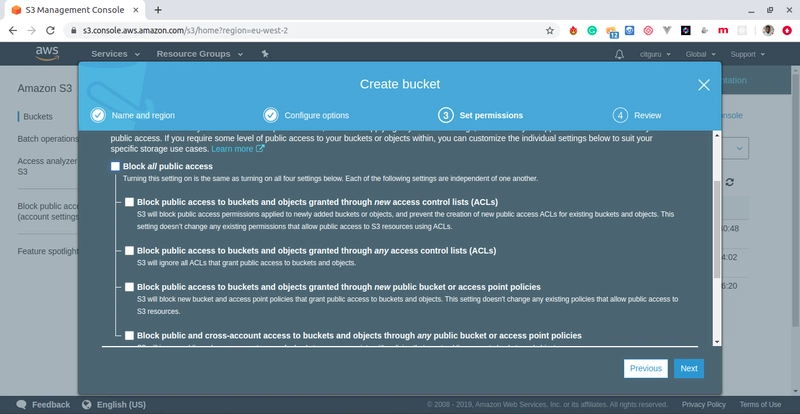Click the step 3 Set permissions circle
This screenshot has width=800, height=414.
click(x=445, y=115)
